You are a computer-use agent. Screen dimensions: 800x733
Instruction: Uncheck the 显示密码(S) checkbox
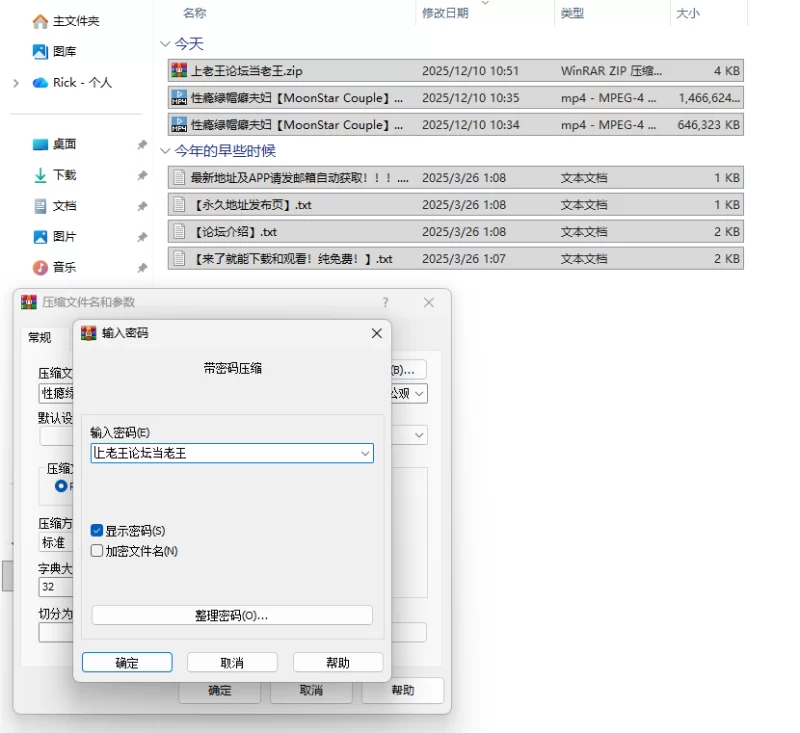point(96,530)
